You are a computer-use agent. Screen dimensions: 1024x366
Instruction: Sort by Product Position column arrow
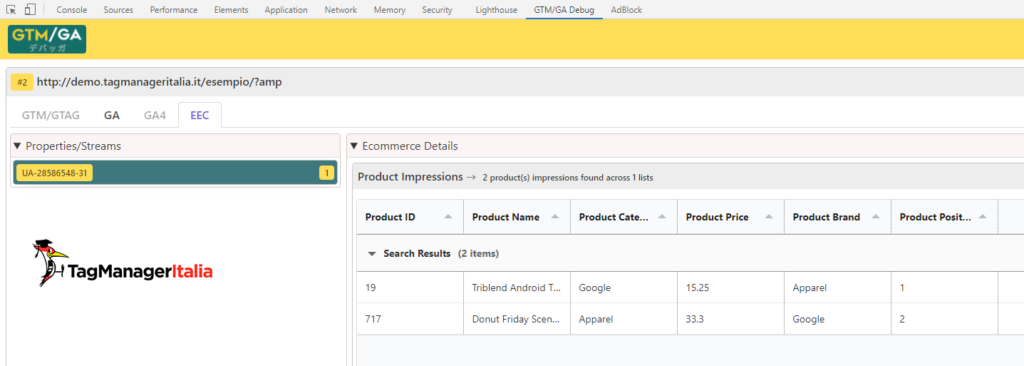pyautogui.click(x=982, y=217)
